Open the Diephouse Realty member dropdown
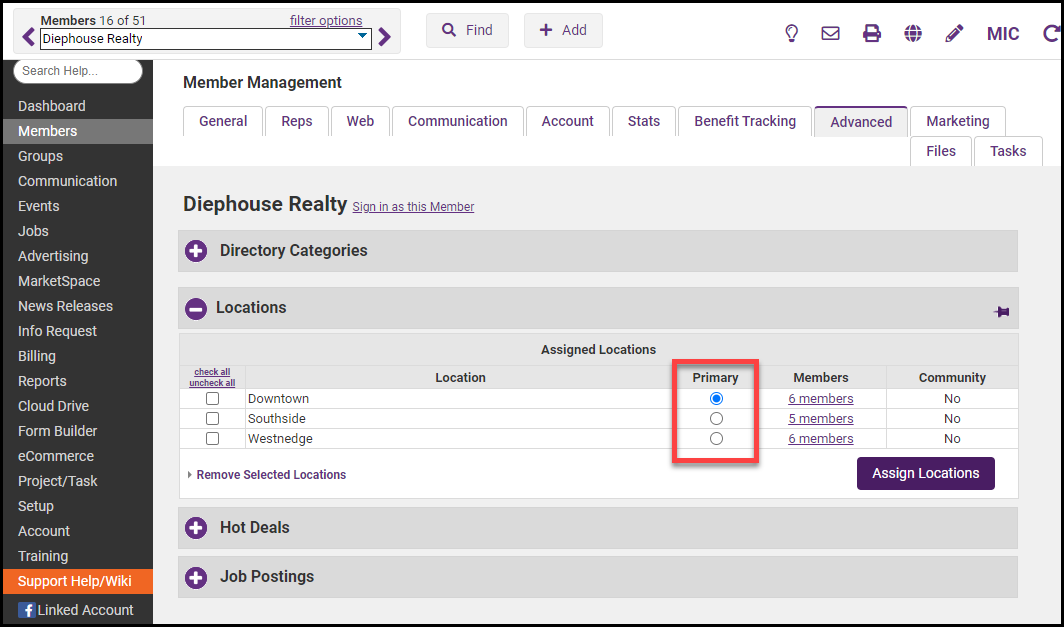 [205, 39]
